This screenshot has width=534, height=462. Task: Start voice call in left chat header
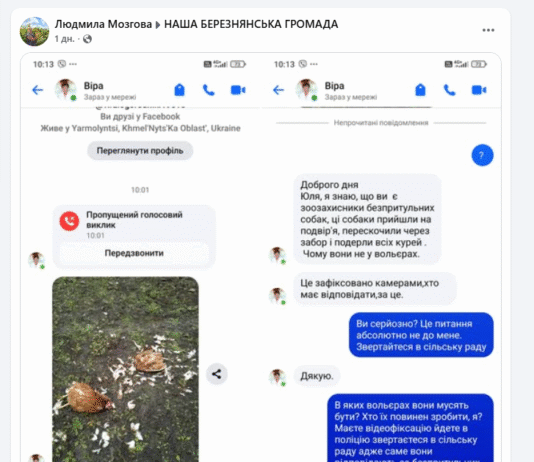tap(208, 90)
